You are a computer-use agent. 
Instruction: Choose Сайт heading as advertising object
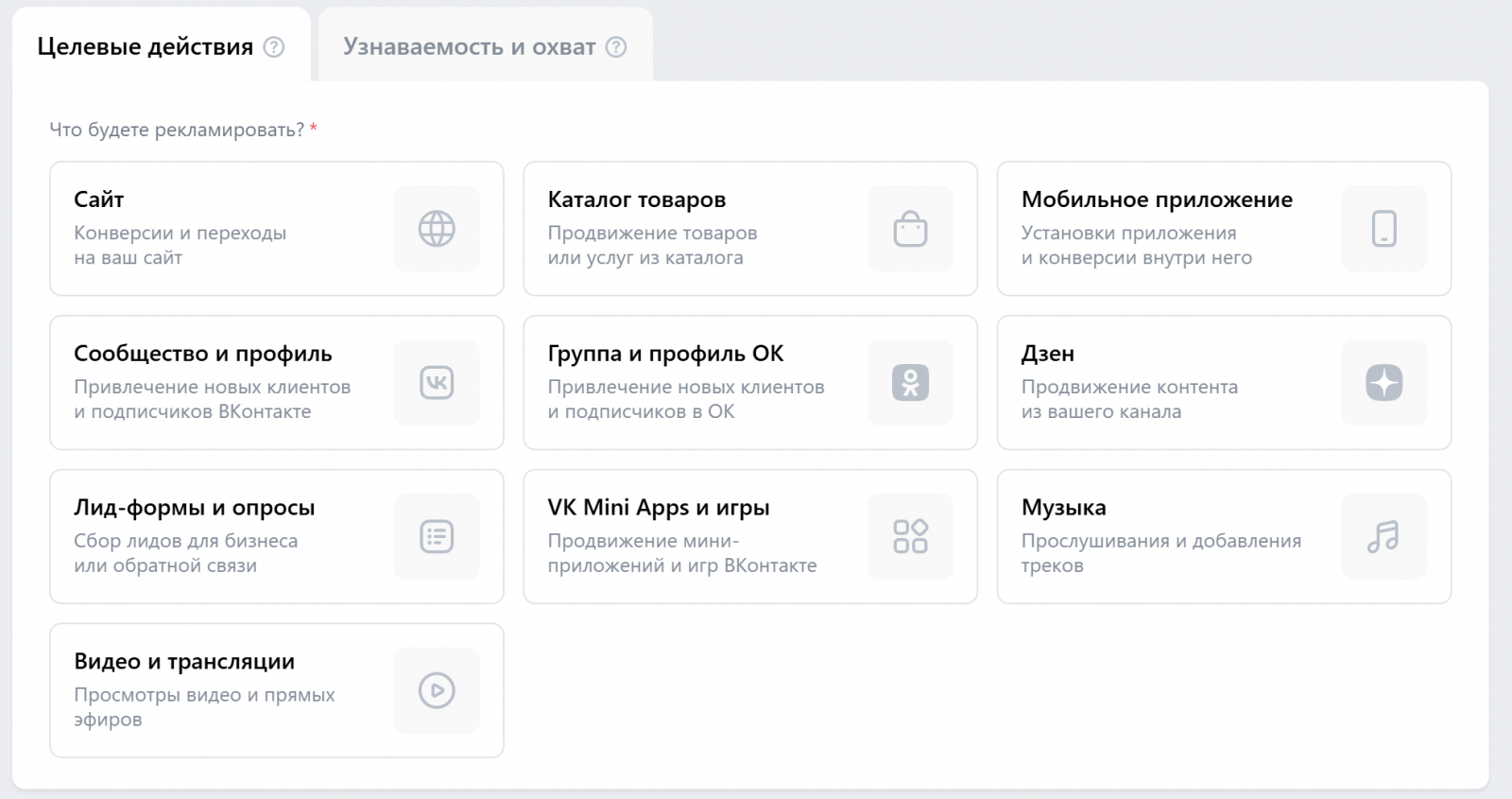(x=99, y=200)
